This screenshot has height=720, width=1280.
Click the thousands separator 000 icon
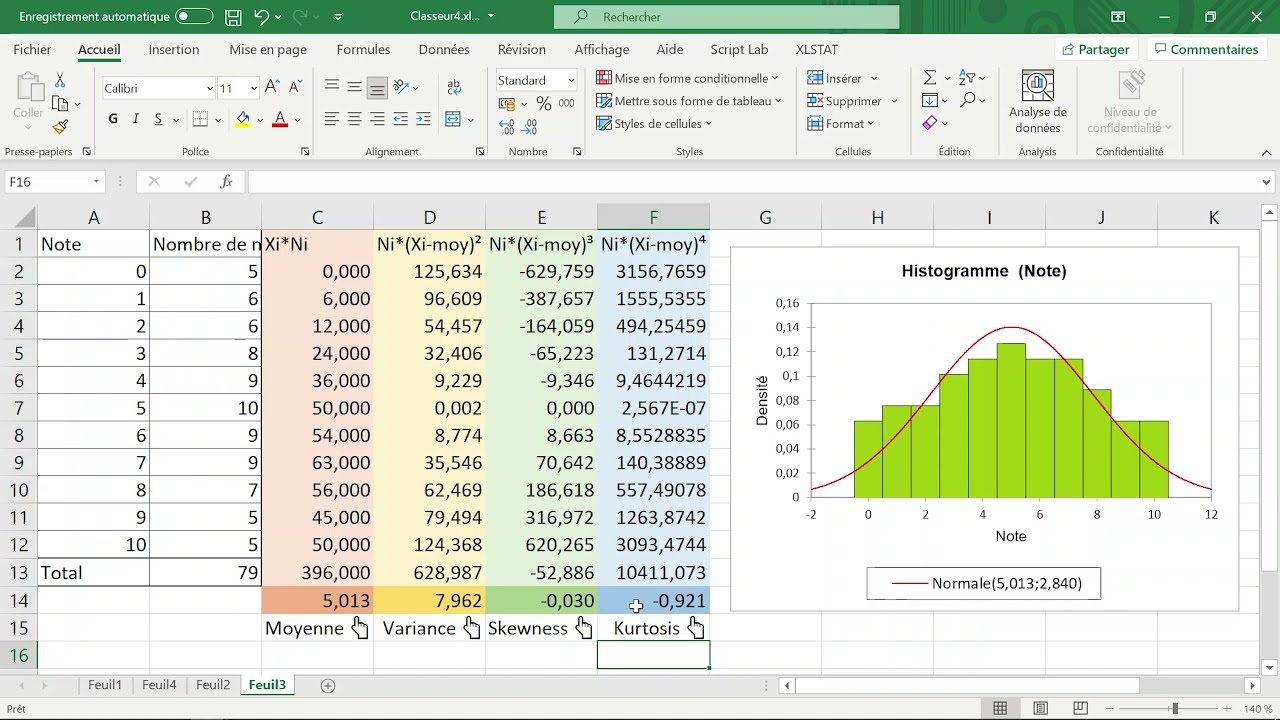tap(567, 103)
